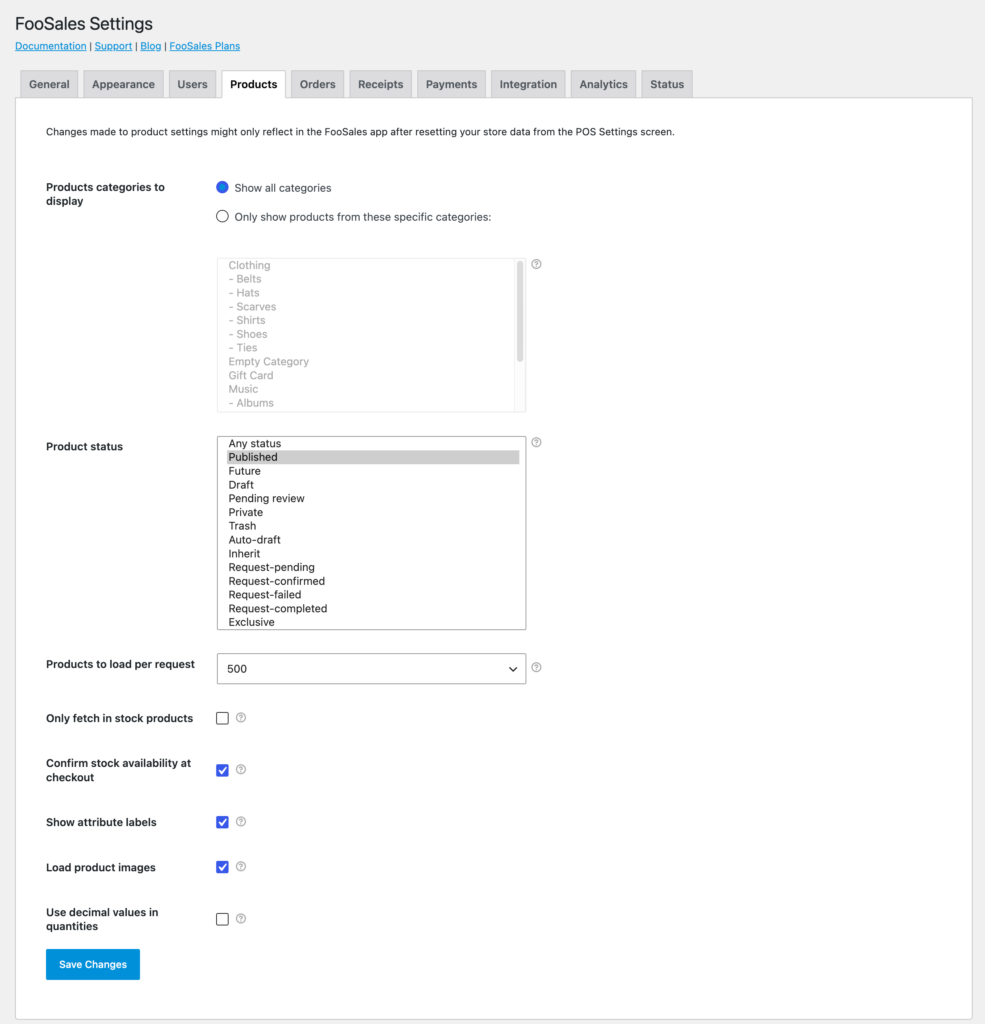Go to the Integration tab
Viewport: 985px width, 1024px height.
(x=528, y=84)
